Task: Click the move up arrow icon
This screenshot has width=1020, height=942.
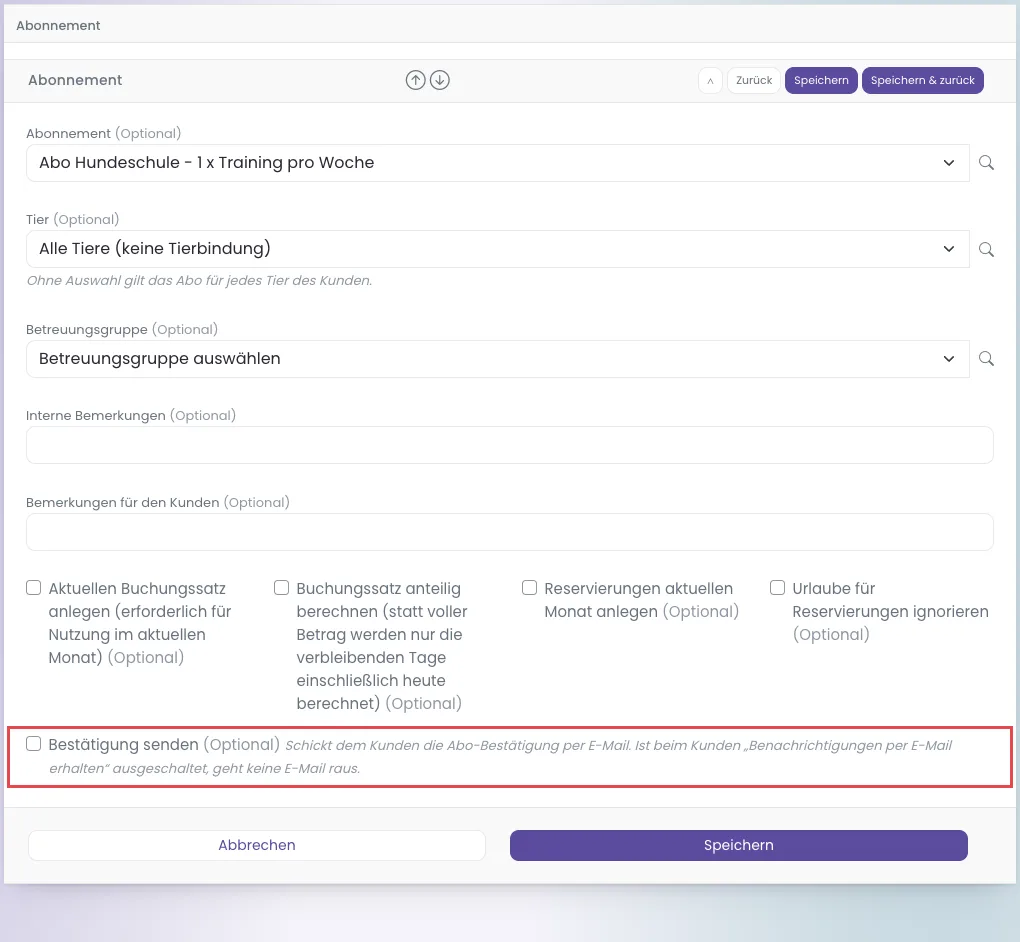Action: [416, 80]
